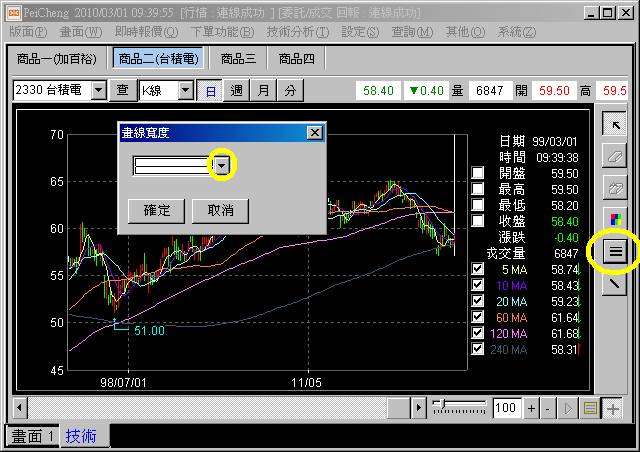Click the erase-all tool below the eraser

[614, 189]
